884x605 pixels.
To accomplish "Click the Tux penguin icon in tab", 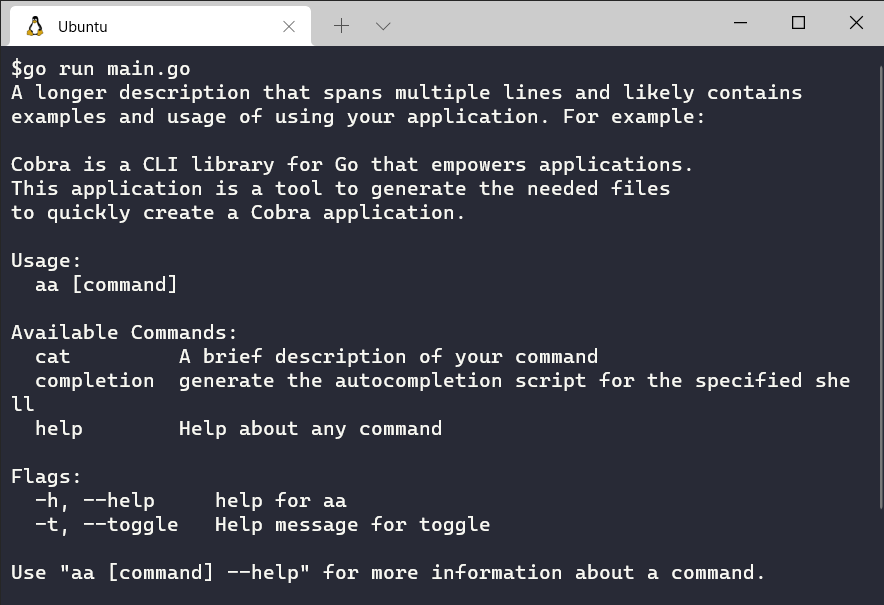I will [x=35, y=26].
